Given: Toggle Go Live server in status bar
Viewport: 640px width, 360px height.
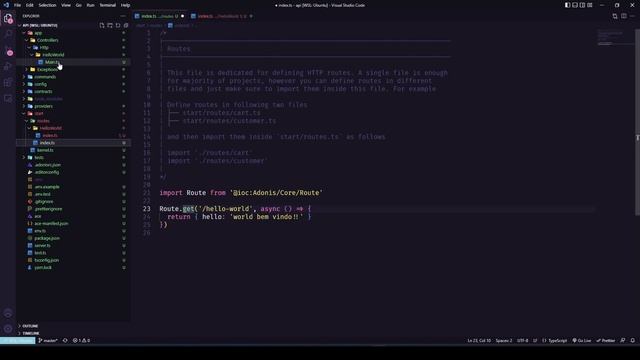Looking at the screenshot, I should coord(582,340).
